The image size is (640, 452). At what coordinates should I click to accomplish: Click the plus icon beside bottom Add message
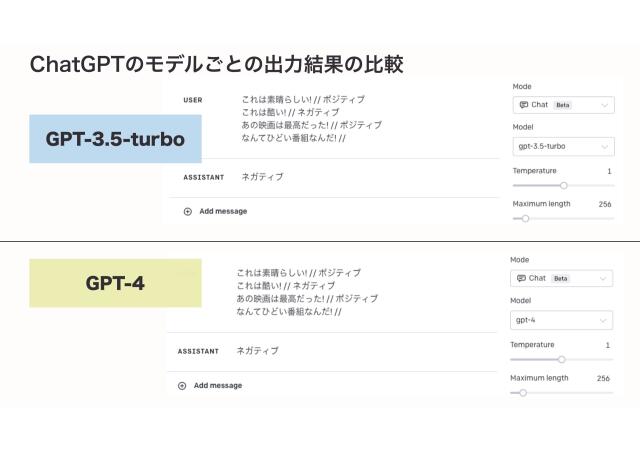pos(182,386)
